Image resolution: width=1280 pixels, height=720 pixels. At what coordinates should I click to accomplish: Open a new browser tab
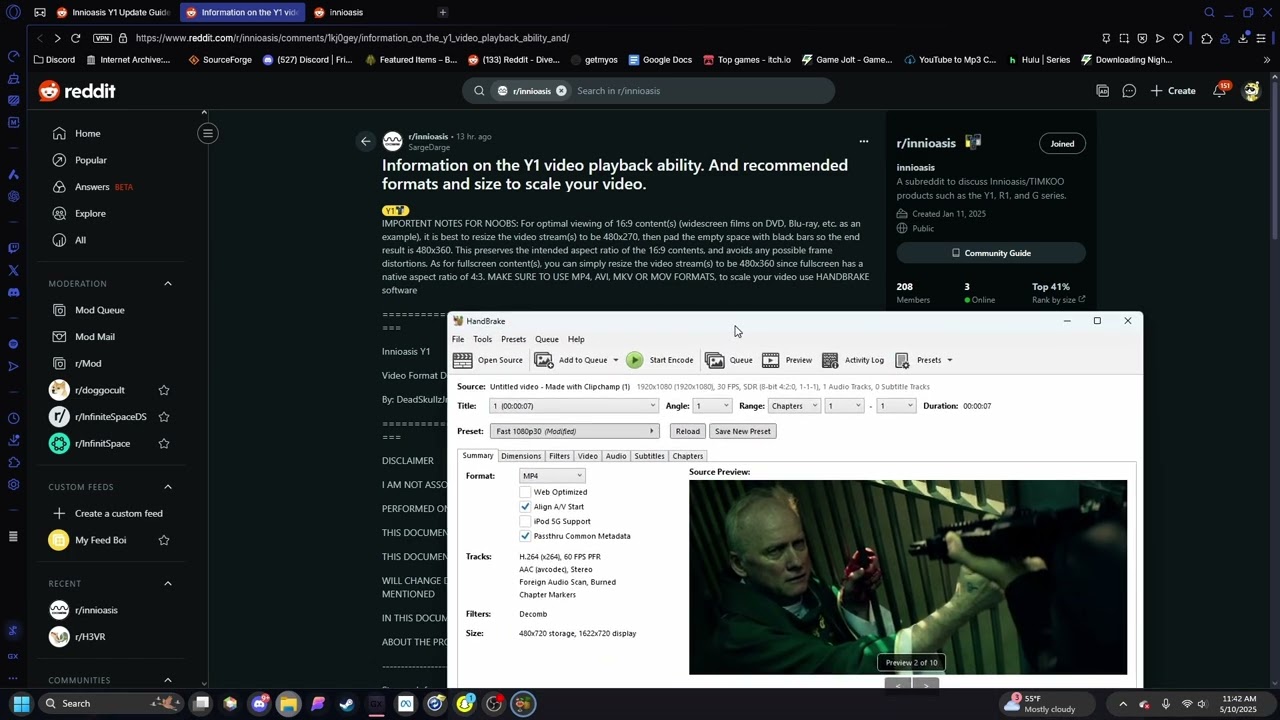(442, 12)
